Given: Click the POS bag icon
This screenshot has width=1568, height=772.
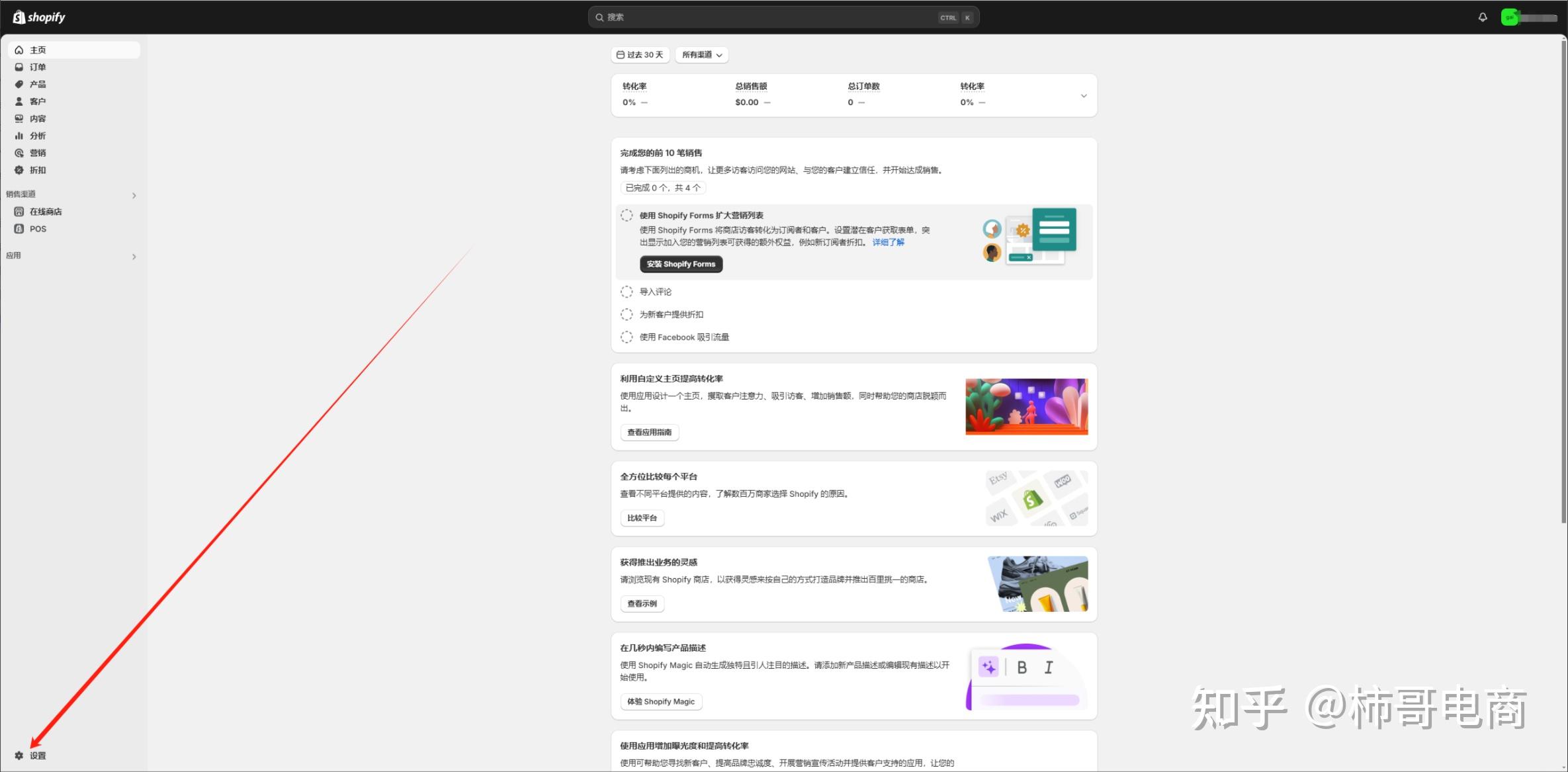Looking at the screenshot, I should coord(19,229).
